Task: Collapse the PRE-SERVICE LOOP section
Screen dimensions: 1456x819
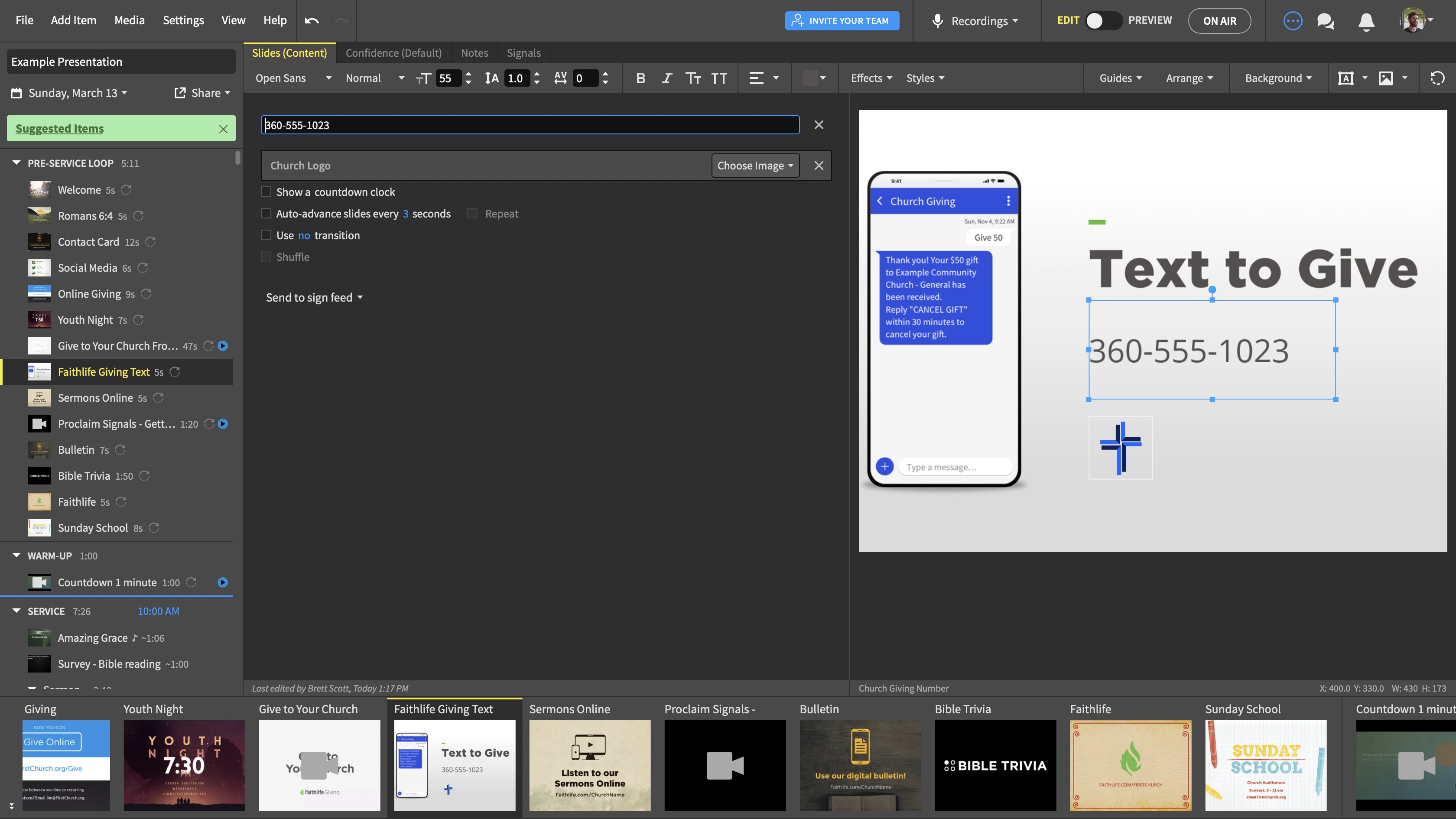Action: pyautogui.click(x=16, y=163)
